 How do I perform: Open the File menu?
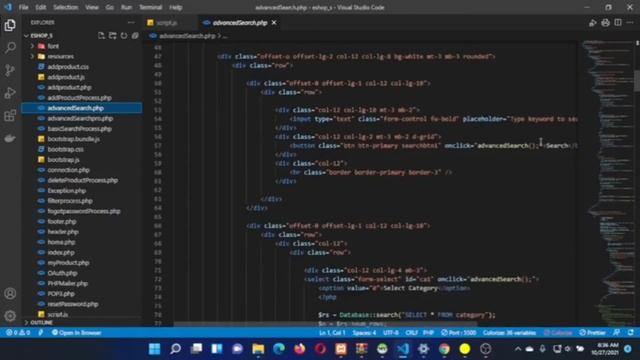(x=24, y=7)
